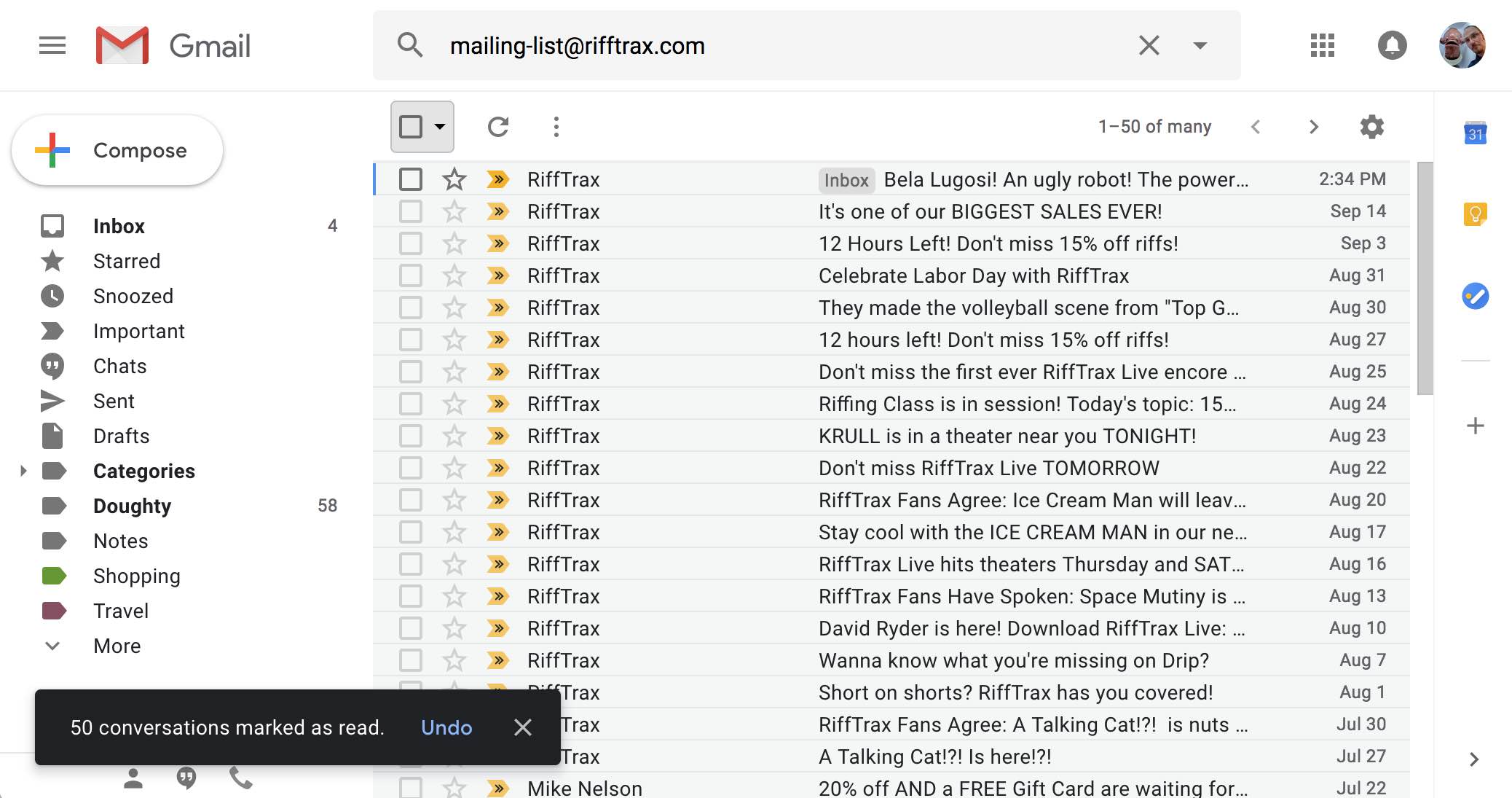Viewport: 1512px width, 798px height.
Task: Get add-ons with plus icon
Action: [1476, 426]
